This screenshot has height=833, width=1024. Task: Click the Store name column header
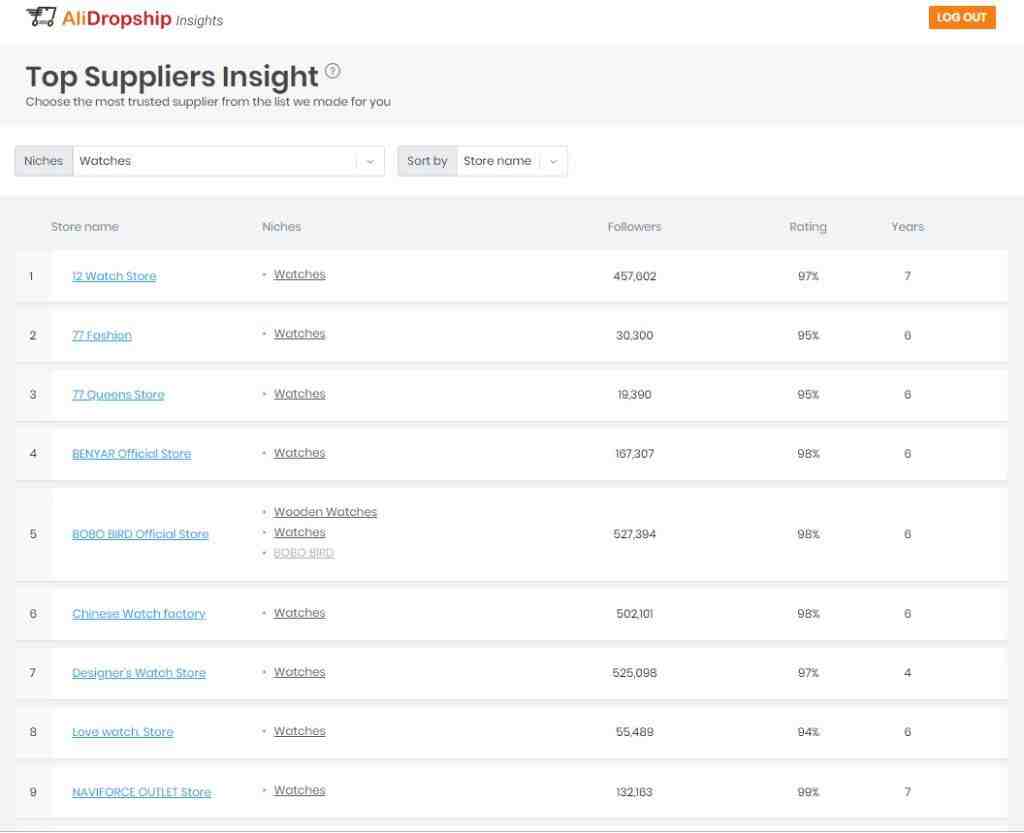click(x=85, y=227)
